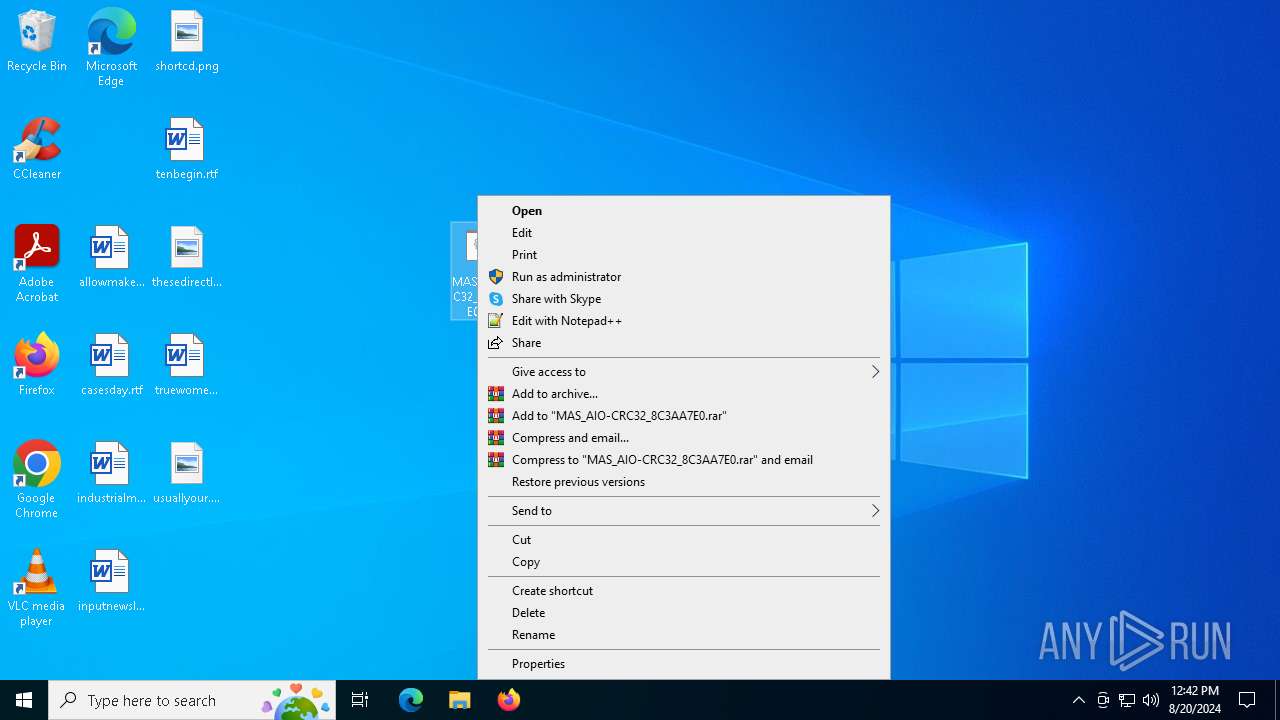
Task: Choose Edit from the context menu
Action: coord(684,233)
